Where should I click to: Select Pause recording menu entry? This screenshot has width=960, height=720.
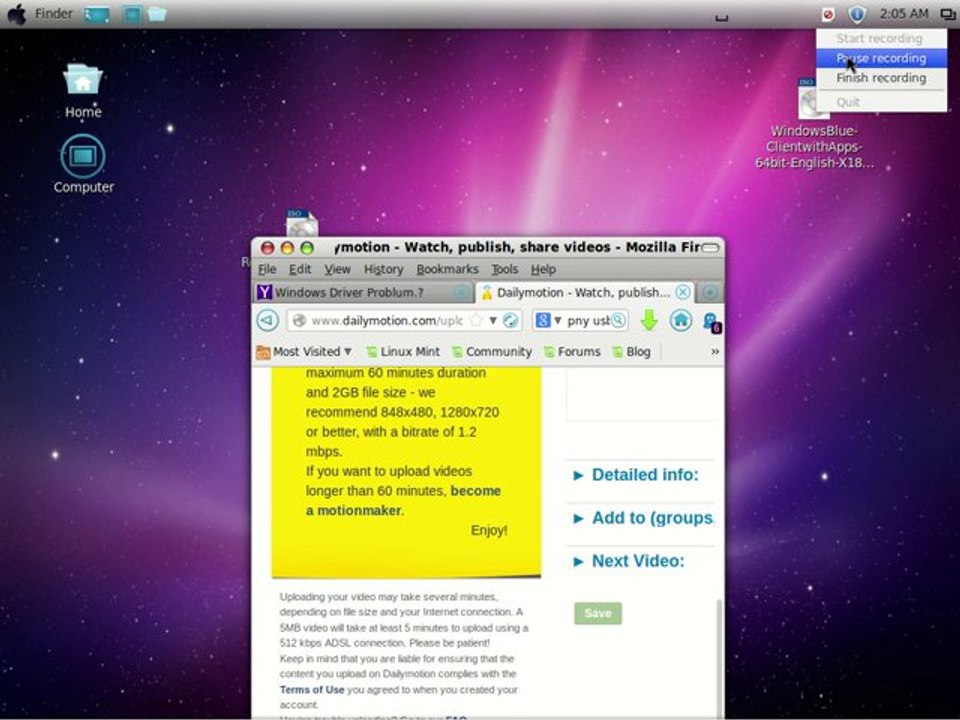click(881, 58)
